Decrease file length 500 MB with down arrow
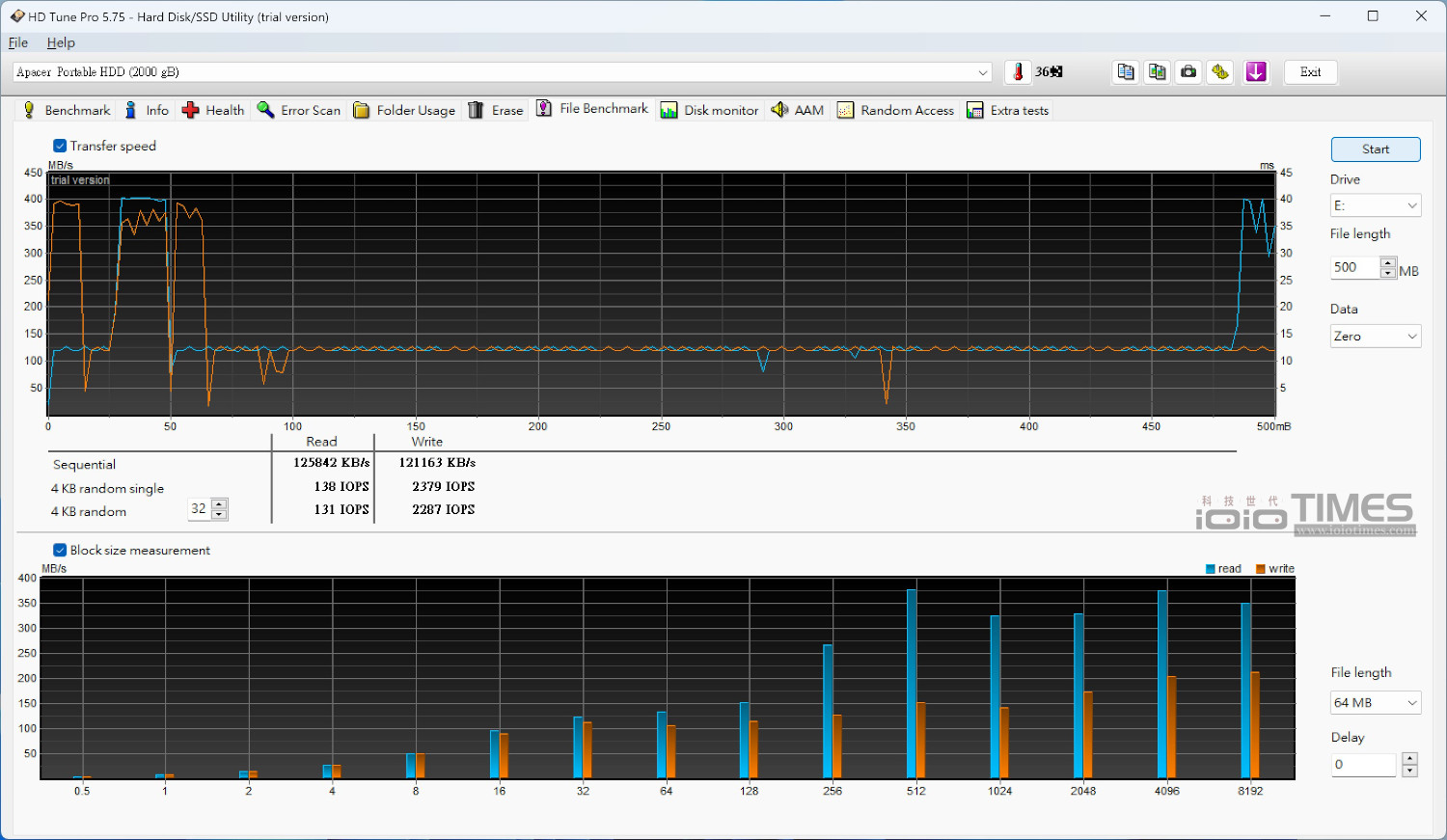 click(x=1388, y=273)
